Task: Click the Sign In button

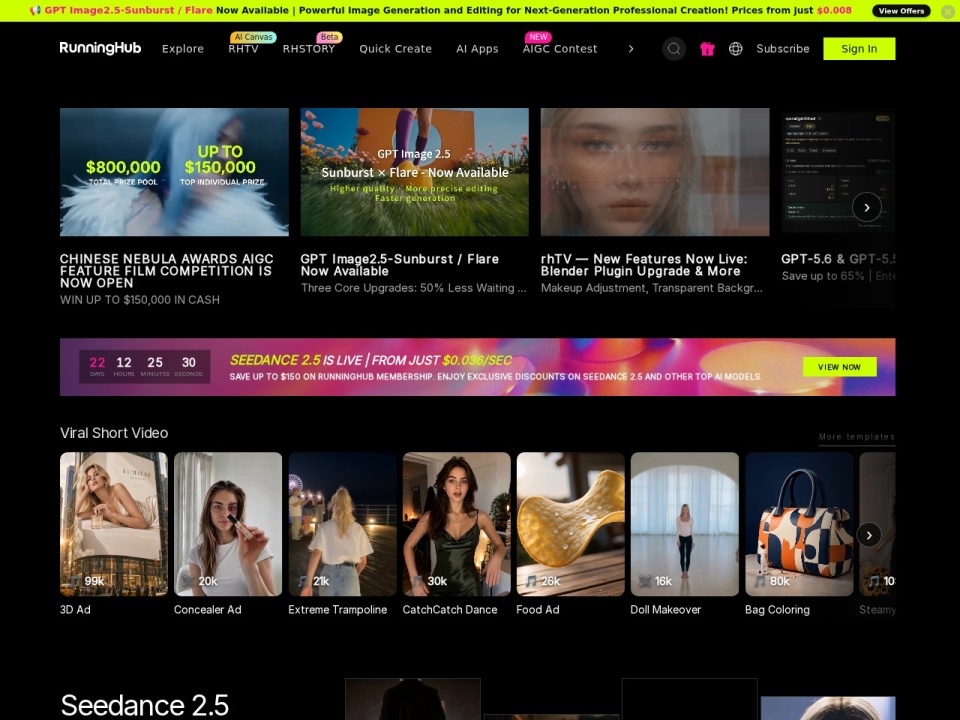Action: [859, 49]
